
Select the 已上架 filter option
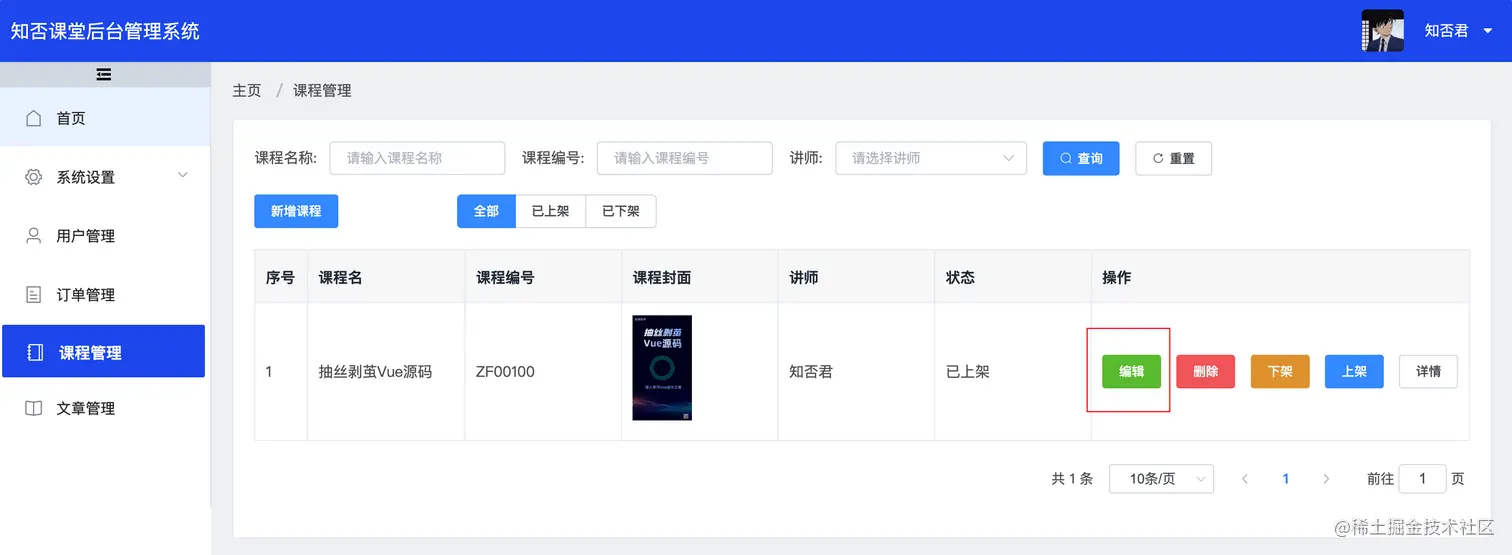point(550,211)
